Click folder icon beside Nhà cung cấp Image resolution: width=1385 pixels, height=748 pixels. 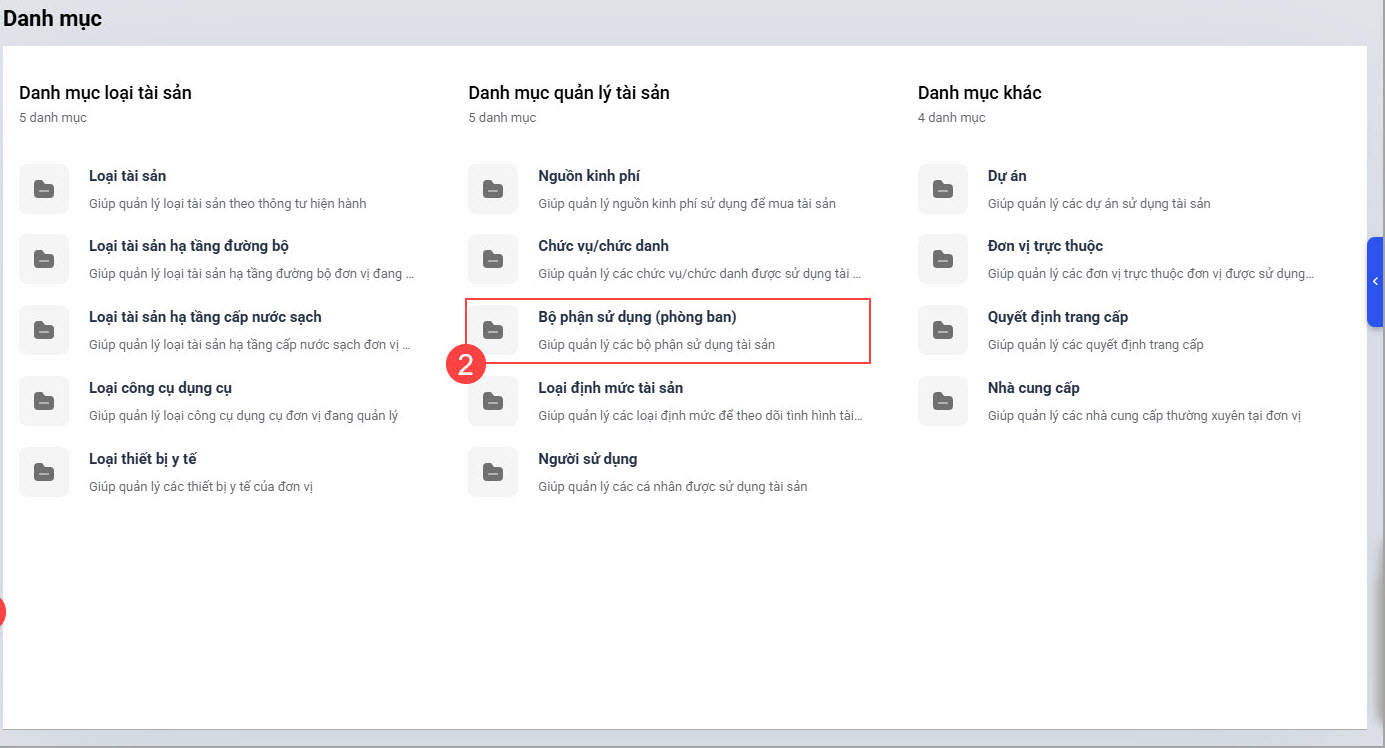pyautogui.click(x=943, y=401)
